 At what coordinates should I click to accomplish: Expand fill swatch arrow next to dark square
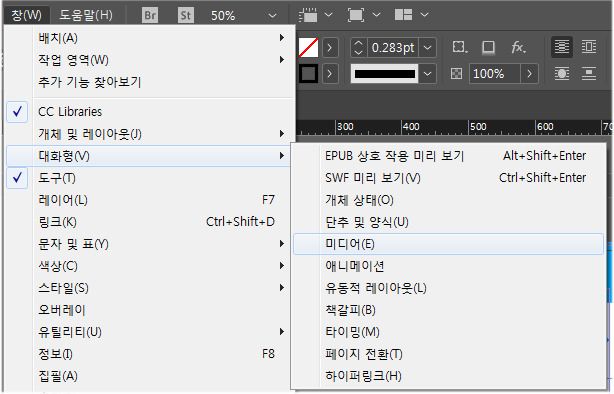point(330,74)
